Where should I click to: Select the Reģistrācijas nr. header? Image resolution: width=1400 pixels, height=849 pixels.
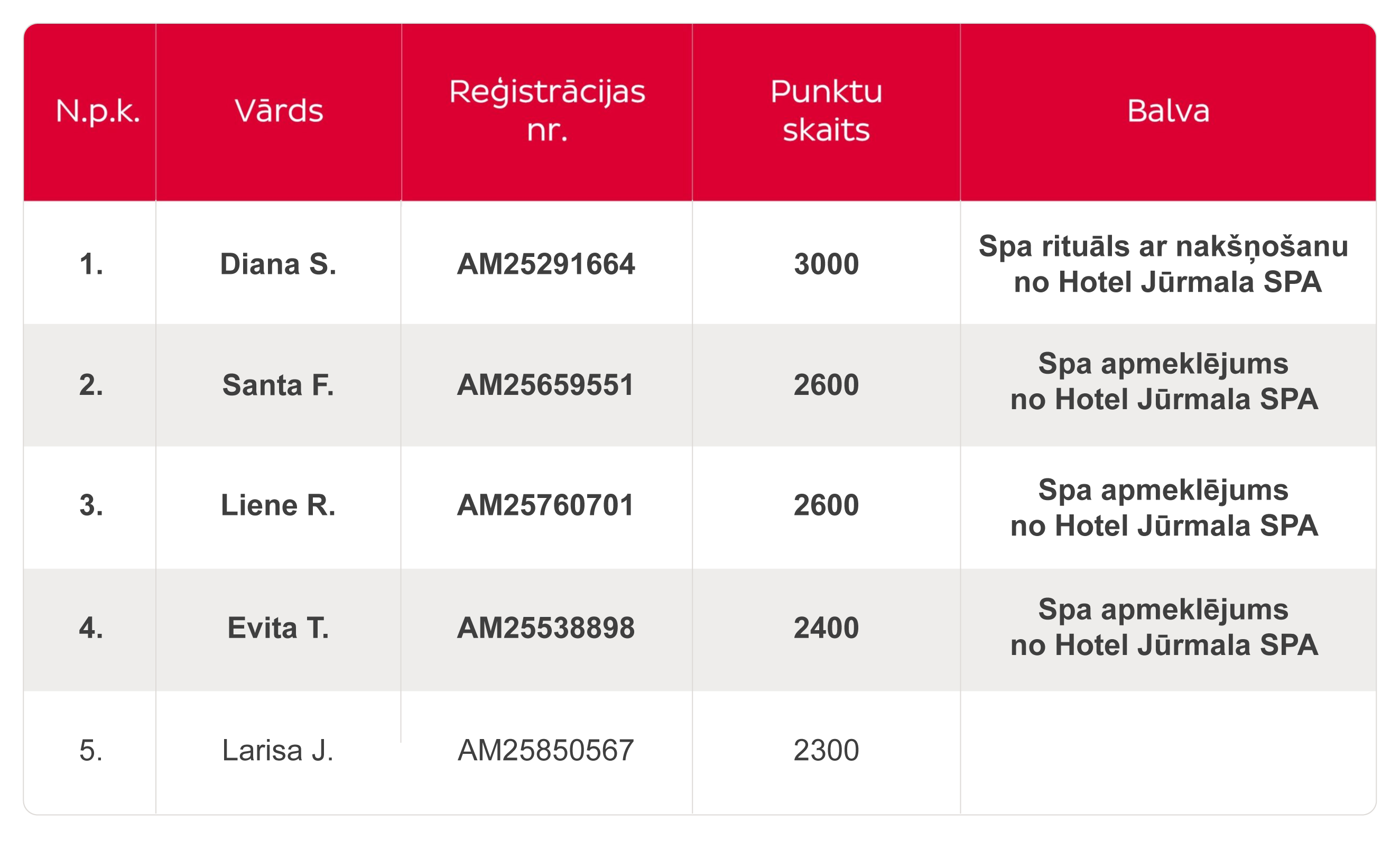(547, 111)
